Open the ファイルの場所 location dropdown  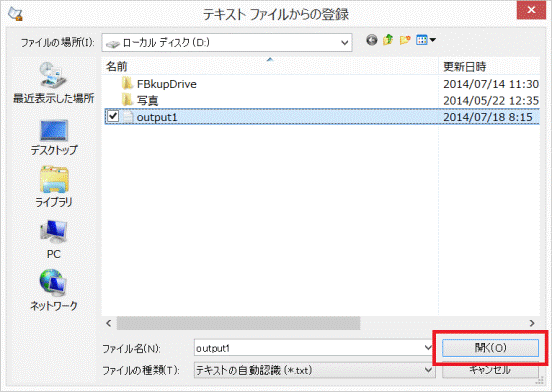tap(227, 43)
